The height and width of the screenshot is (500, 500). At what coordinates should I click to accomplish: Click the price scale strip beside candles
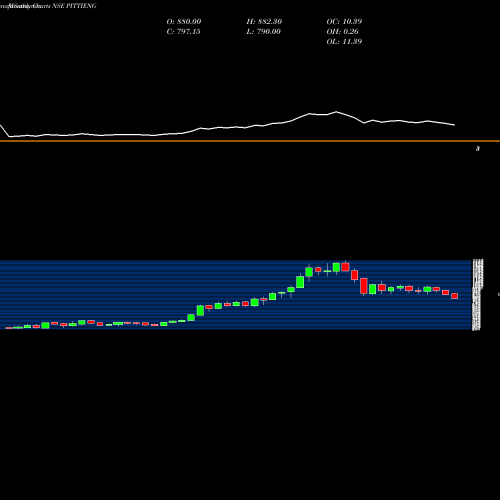coord(477,295)
